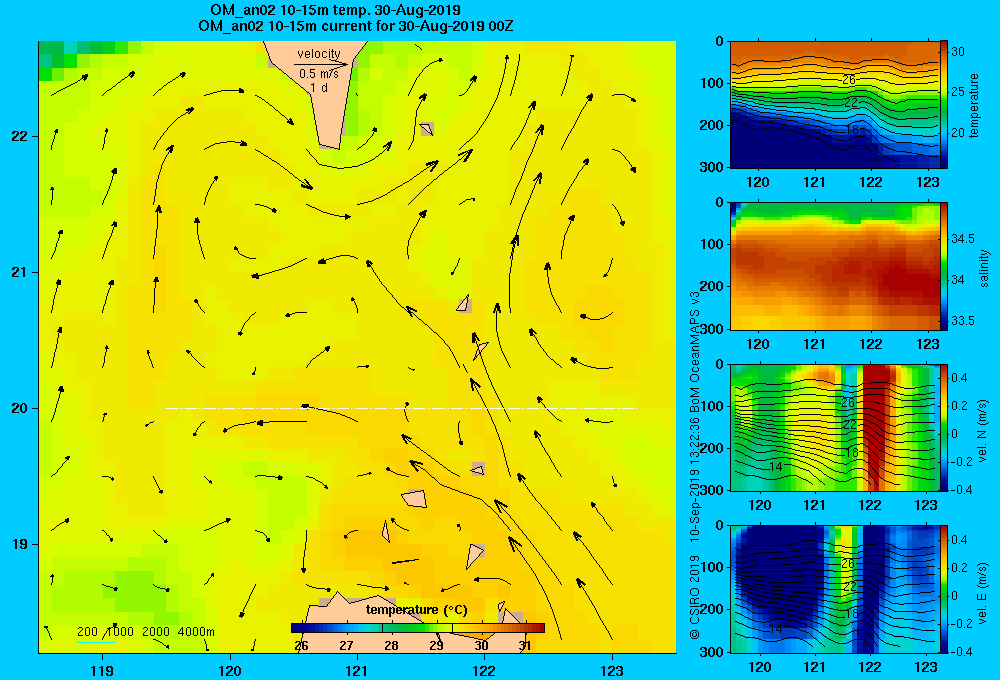Click the velocity reference arrow in legend

pos(321,64)
